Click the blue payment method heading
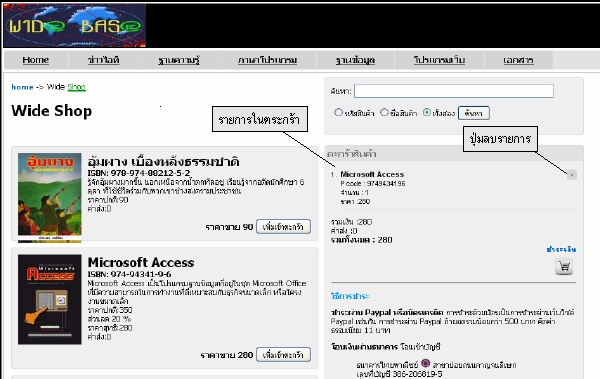The width and height of the screenshot is (600, 379). point(350,296)
